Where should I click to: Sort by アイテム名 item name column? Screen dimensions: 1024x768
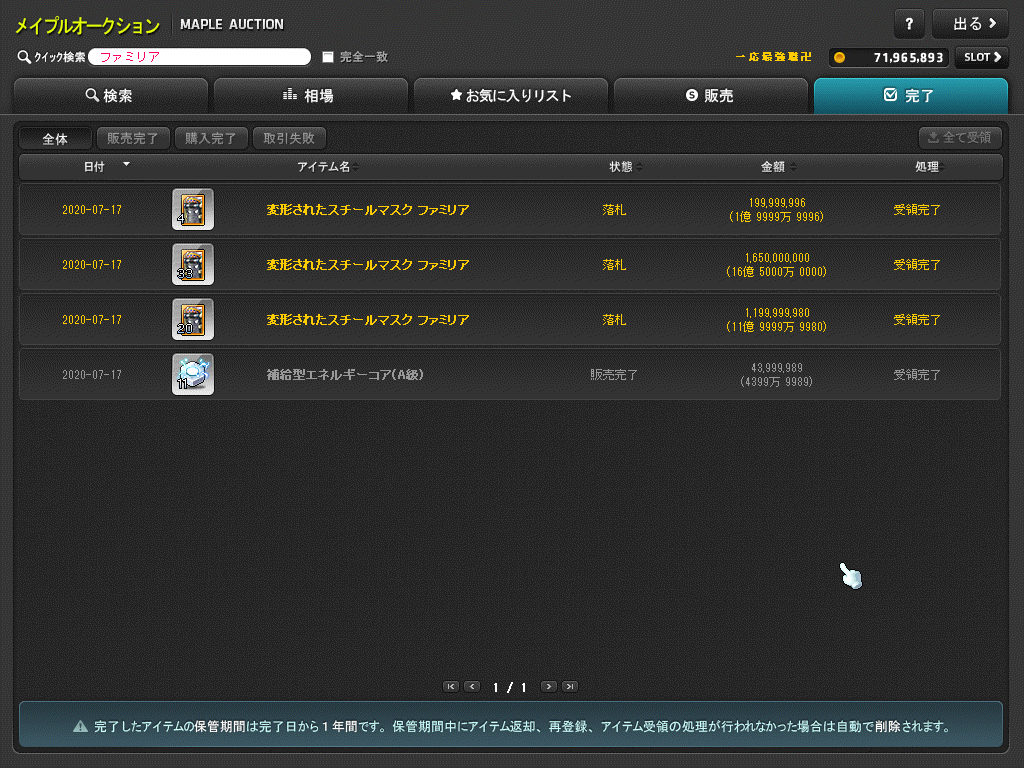328,167
